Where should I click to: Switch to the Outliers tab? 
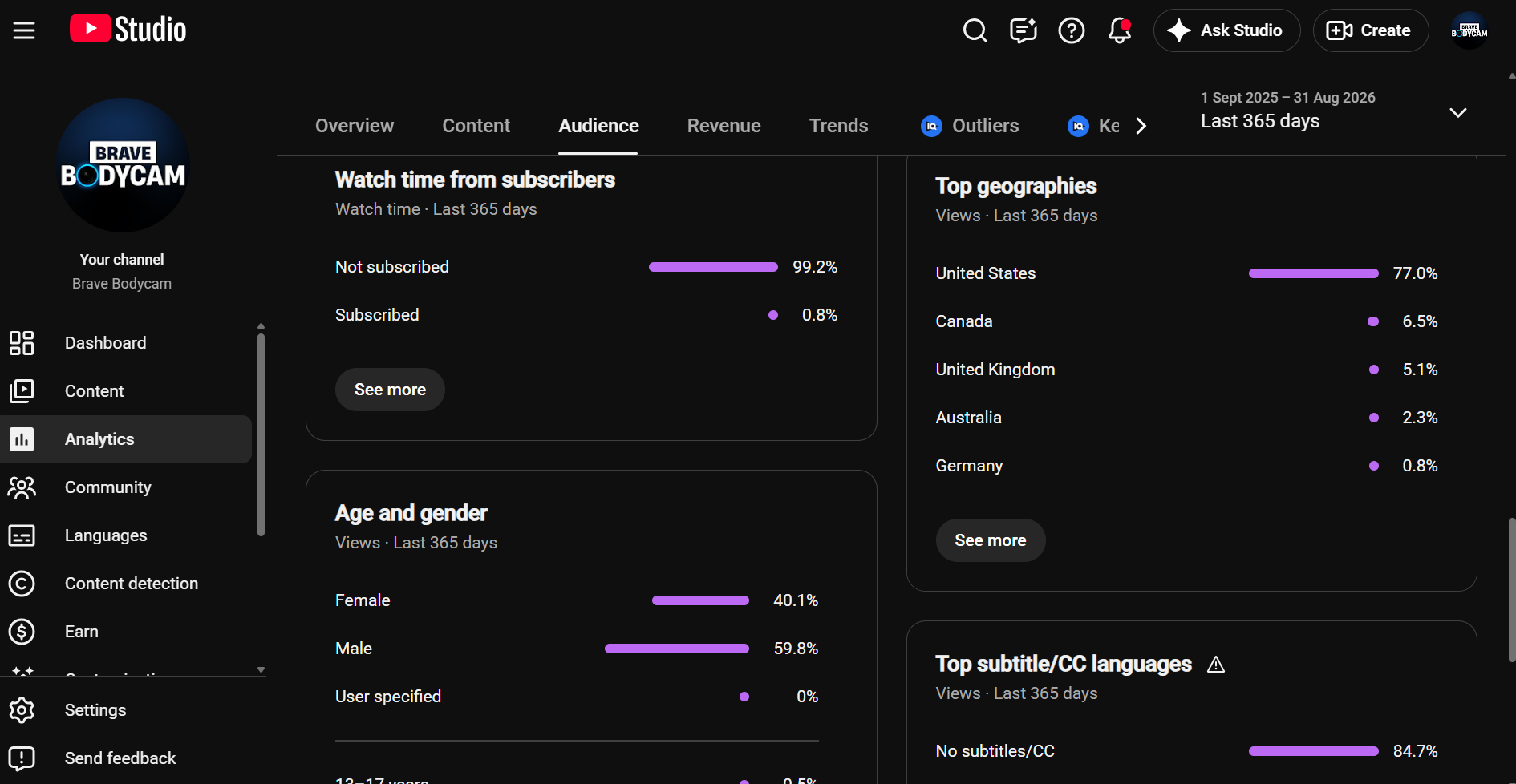coord(970,126)
